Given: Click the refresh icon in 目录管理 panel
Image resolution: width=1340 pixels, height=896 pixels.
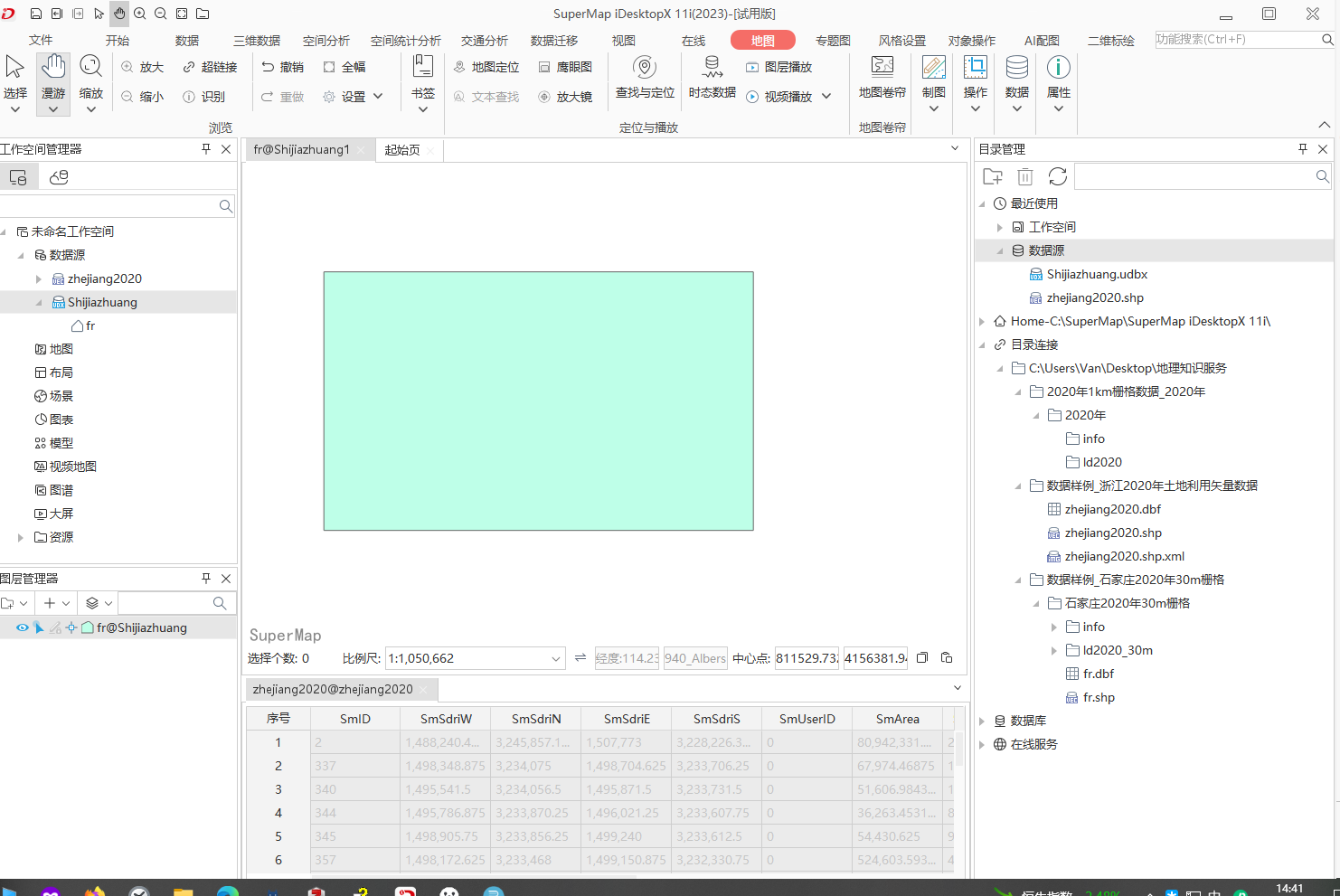Looking at the screenshot, I should click(x=1058, y=177).
